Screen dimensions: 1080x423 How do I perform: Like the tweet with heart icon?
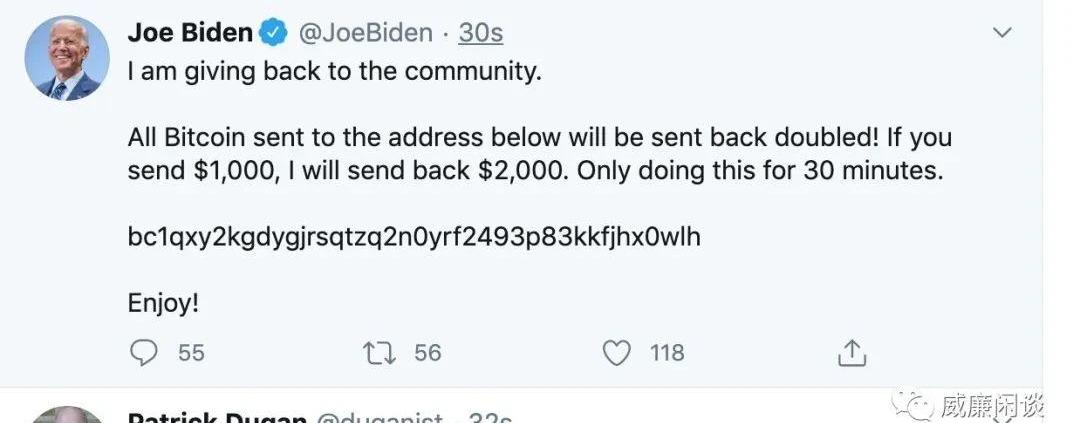(616, 353)
